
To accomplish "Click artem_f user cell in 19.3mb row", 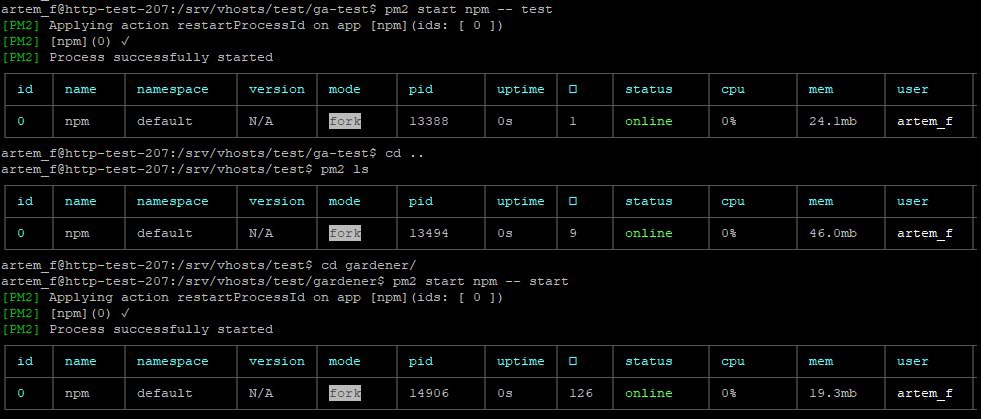I will (x=924, y=393).
